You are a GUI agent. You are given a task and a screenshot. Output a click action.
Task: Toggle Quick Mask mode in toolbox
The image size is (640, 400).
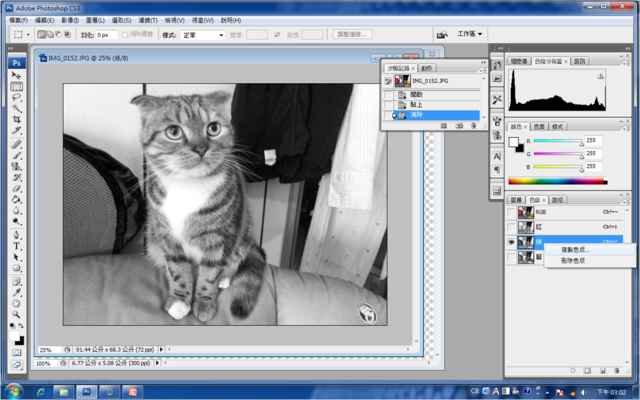tap(16, 352)
